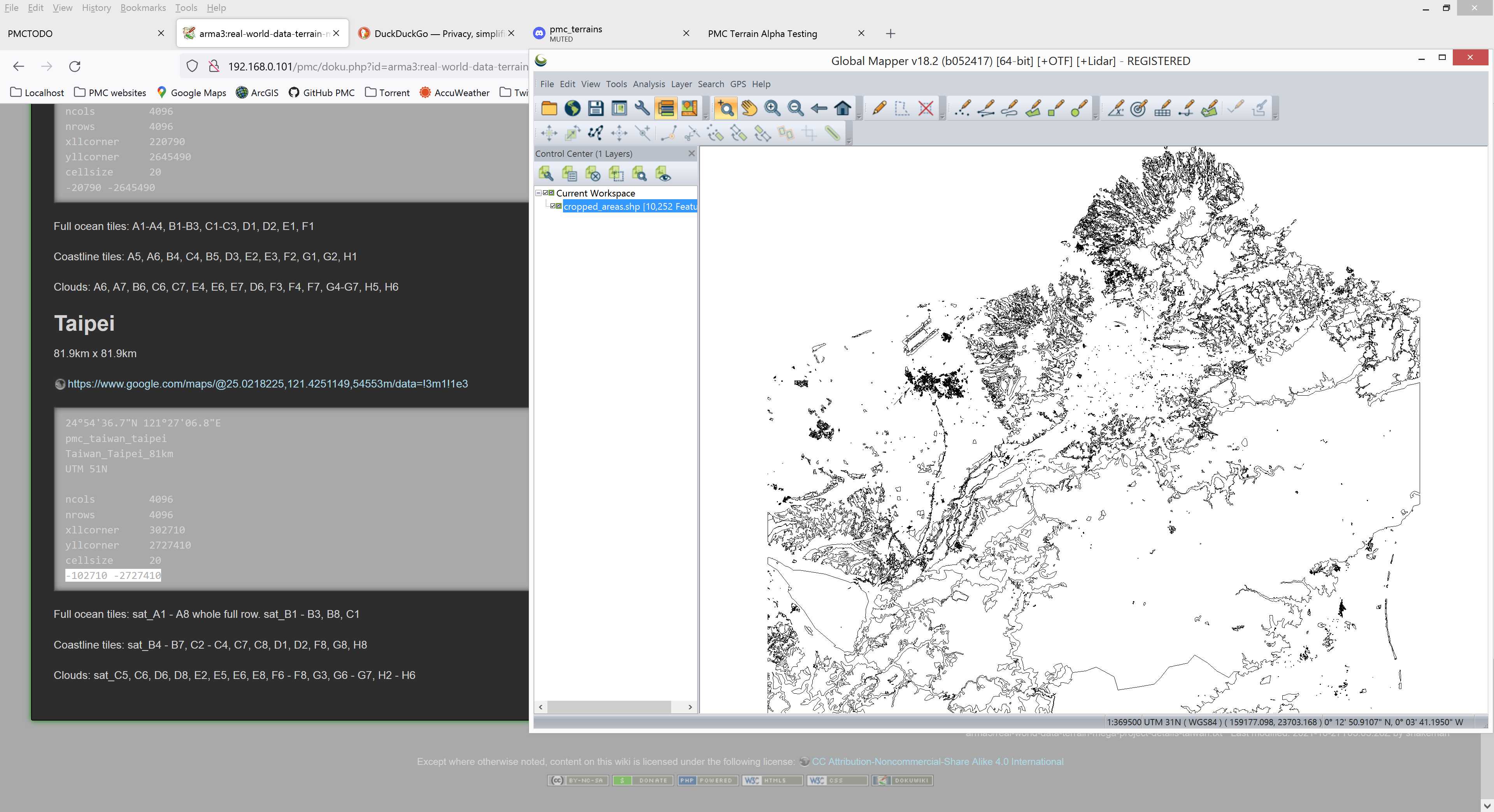Switch to the PMC Terrain Alpha Testing tab
Viewport: 1494px width, 812px height.
pos(762,33)
